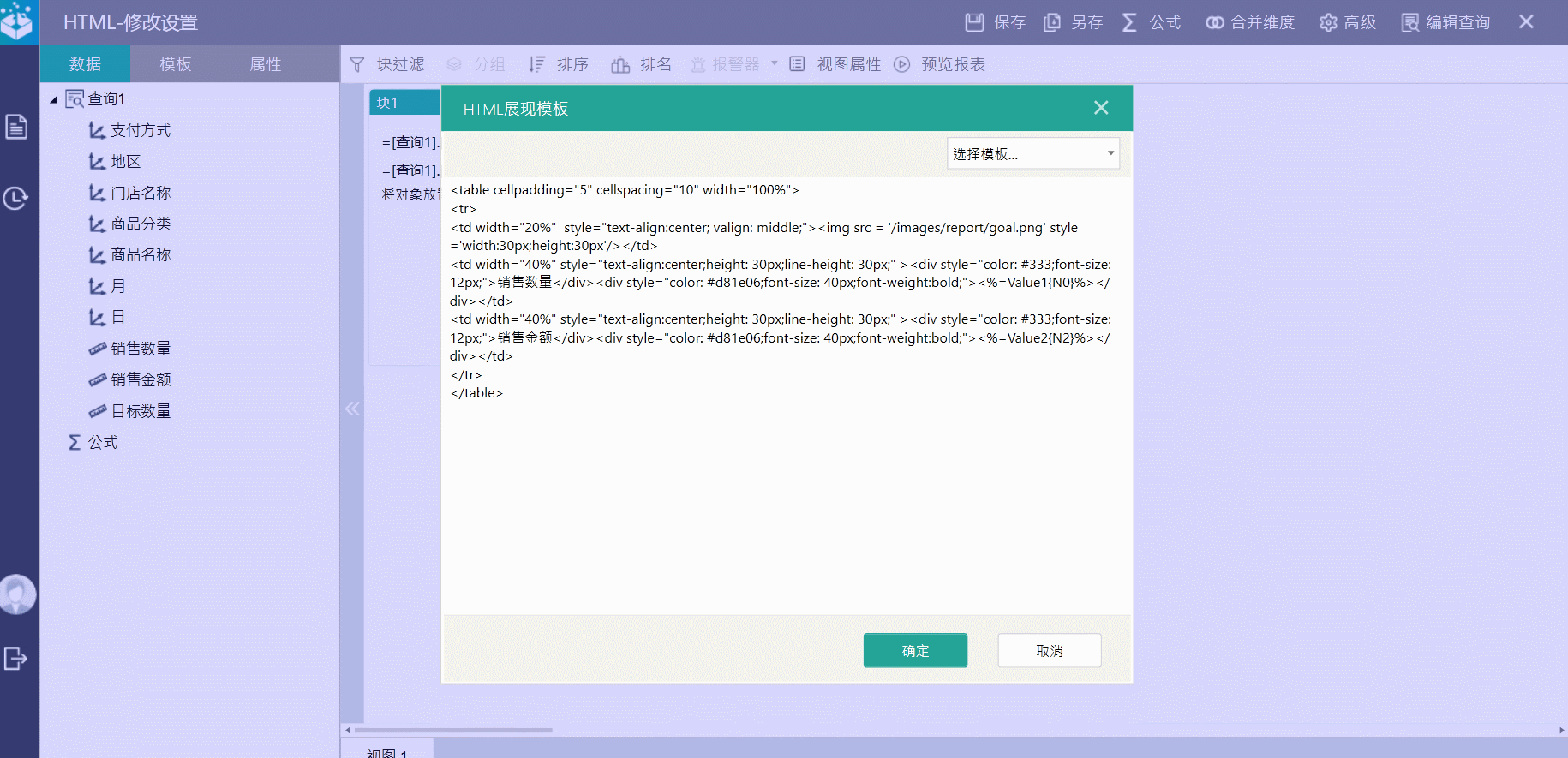Open view properties (视图属性) icon
This screenshot has height=758, width=1568.
click(x=797, y=64)
